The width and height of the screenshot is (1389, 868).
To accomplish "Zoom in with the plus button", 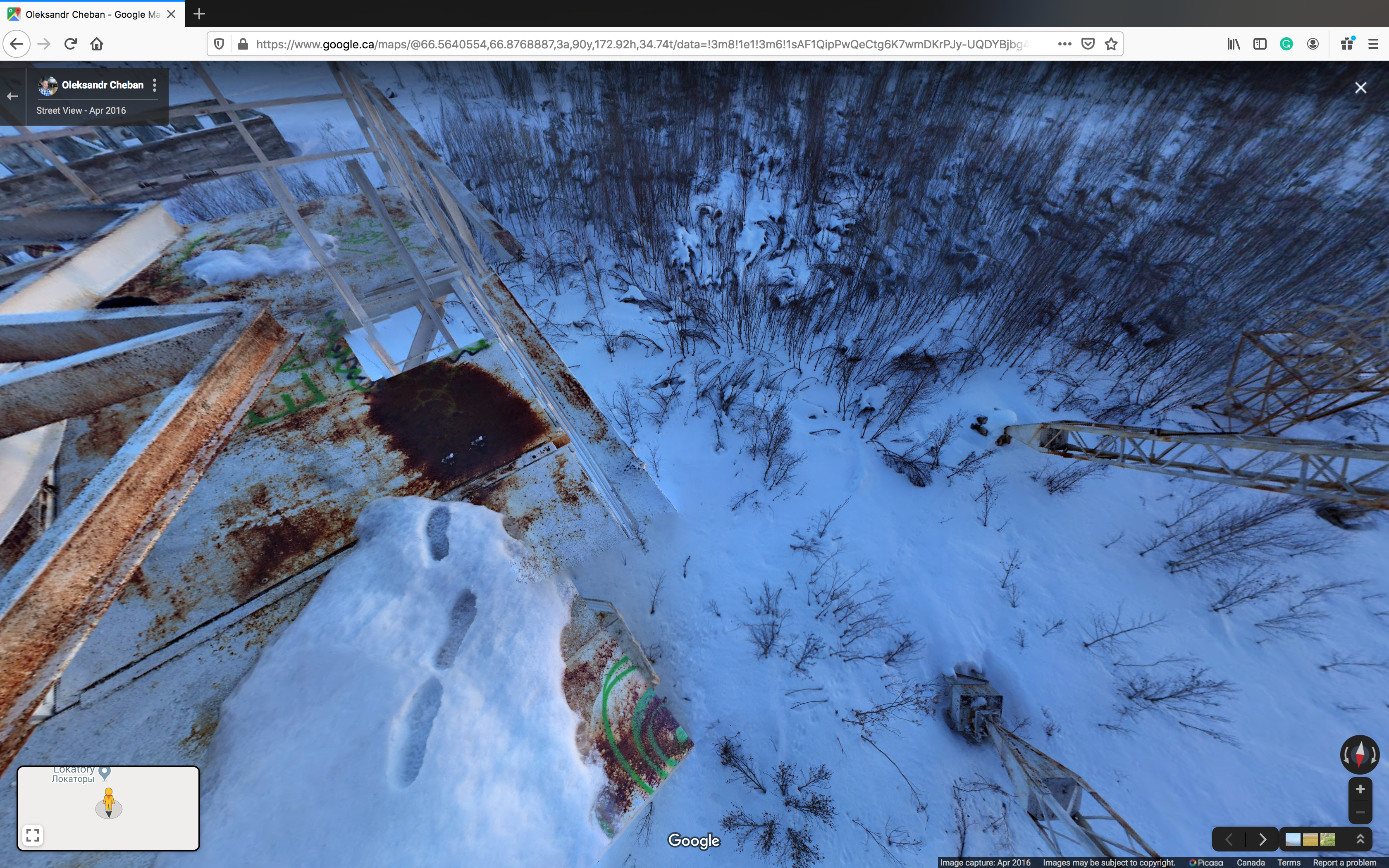I will point(1360,789).
